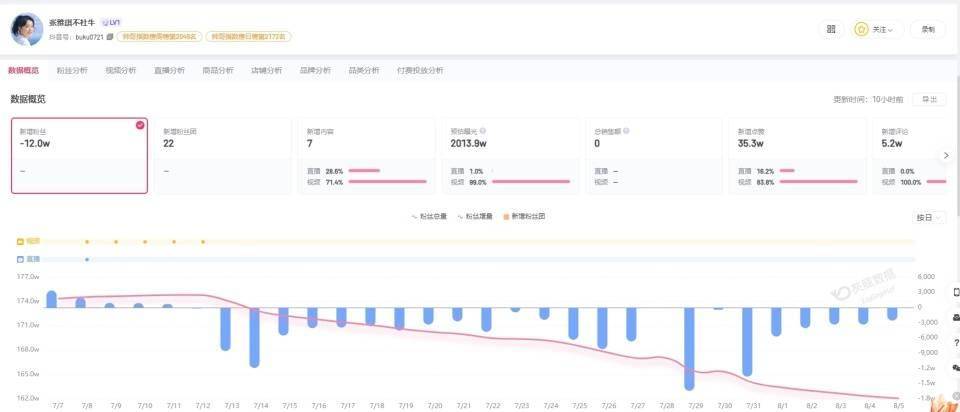
Task: Click the 7/31 blue bar in chart
Action: coord(747,342)
